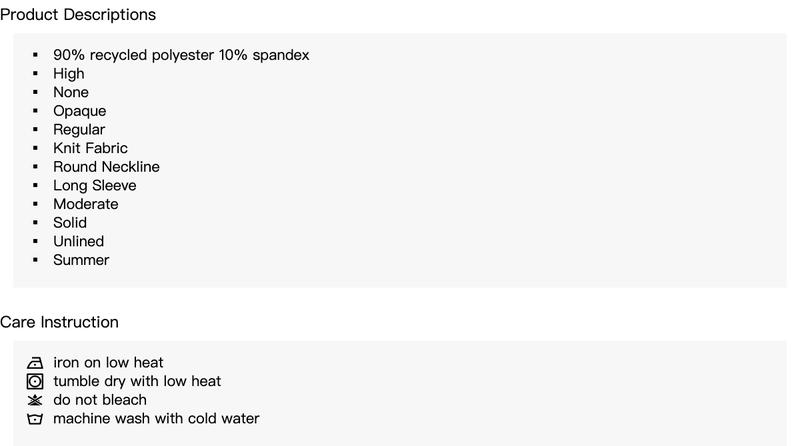Click the Regular list item
The image size is (800, 446).
[x=79, y=130]
